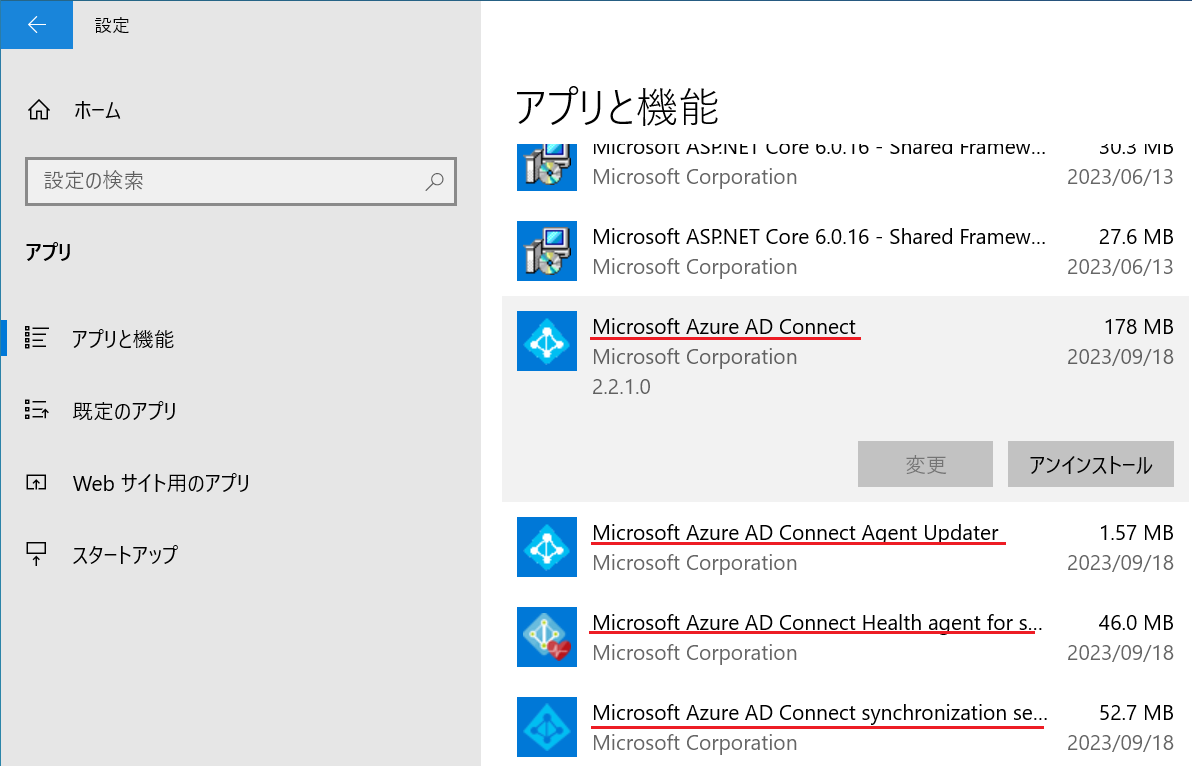Click inside the 設定の検索 search field
Screen dimensions: 1192x766
click(240, 181)
